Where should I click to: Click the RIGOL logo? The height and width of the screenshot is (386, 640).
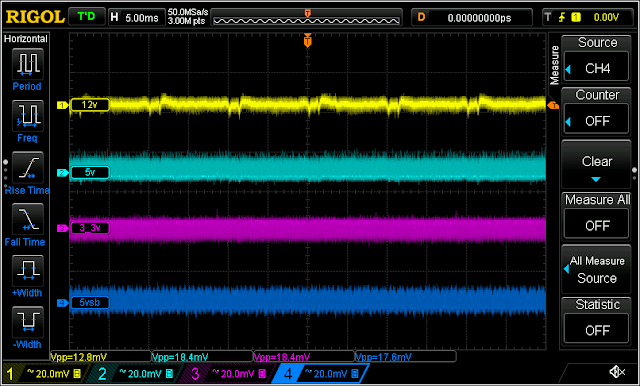tap(35, 17)
